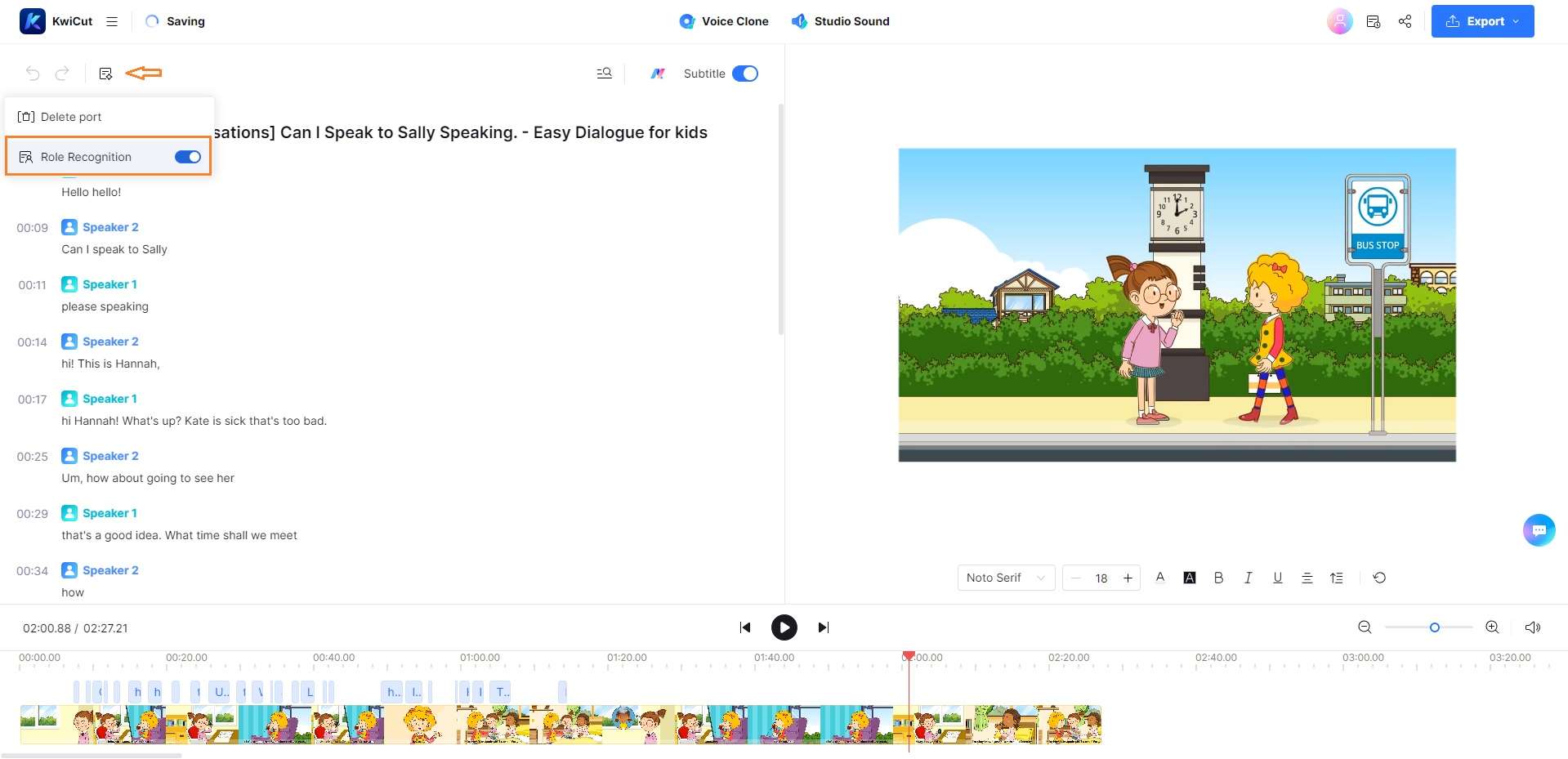Click the Role Recognition menu label
Image resolution: width=1568 pixels, height=759 pixels.
click(x=86, y=157)
